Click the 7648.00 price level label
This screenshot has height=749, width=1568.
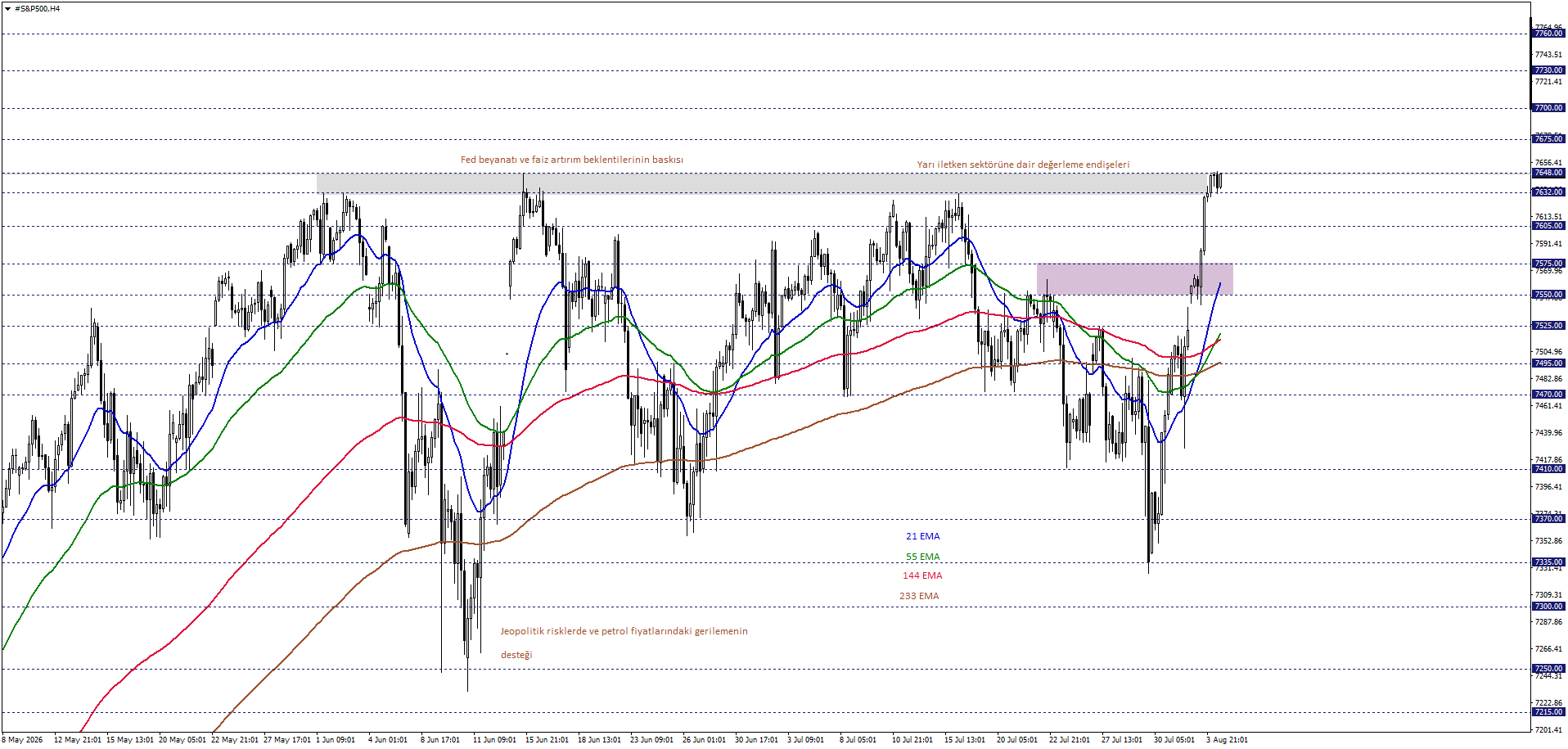(x=1548, y=173)
